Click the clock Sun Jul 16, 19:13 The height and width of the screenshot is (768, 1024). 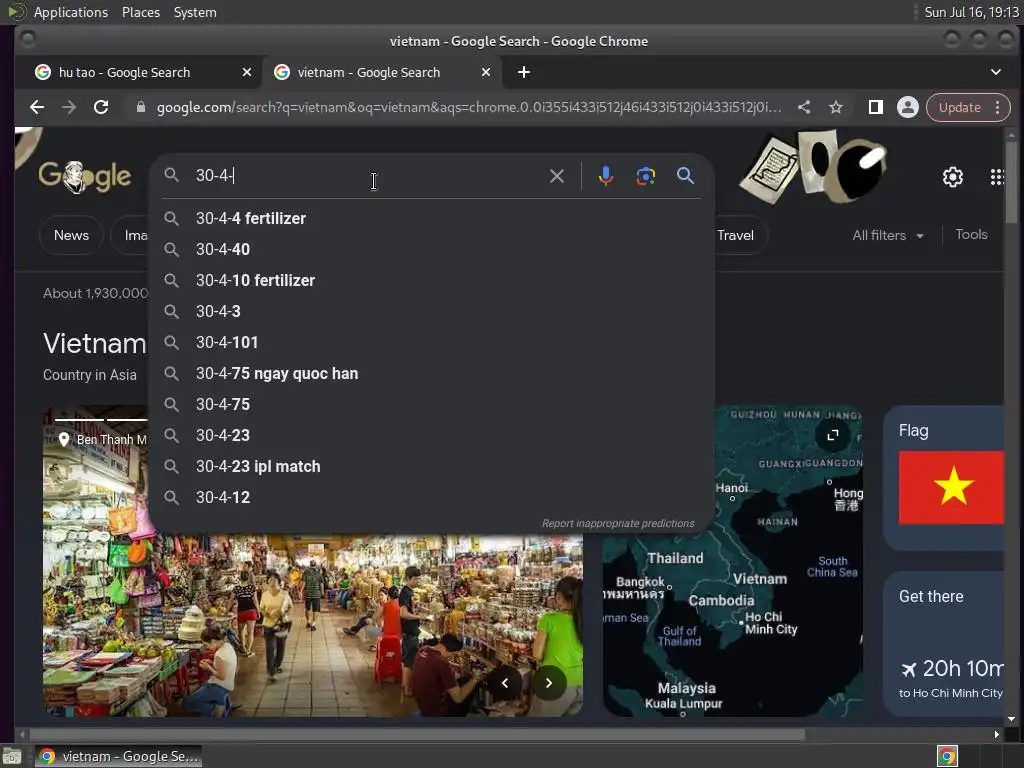tap(971, 12)
